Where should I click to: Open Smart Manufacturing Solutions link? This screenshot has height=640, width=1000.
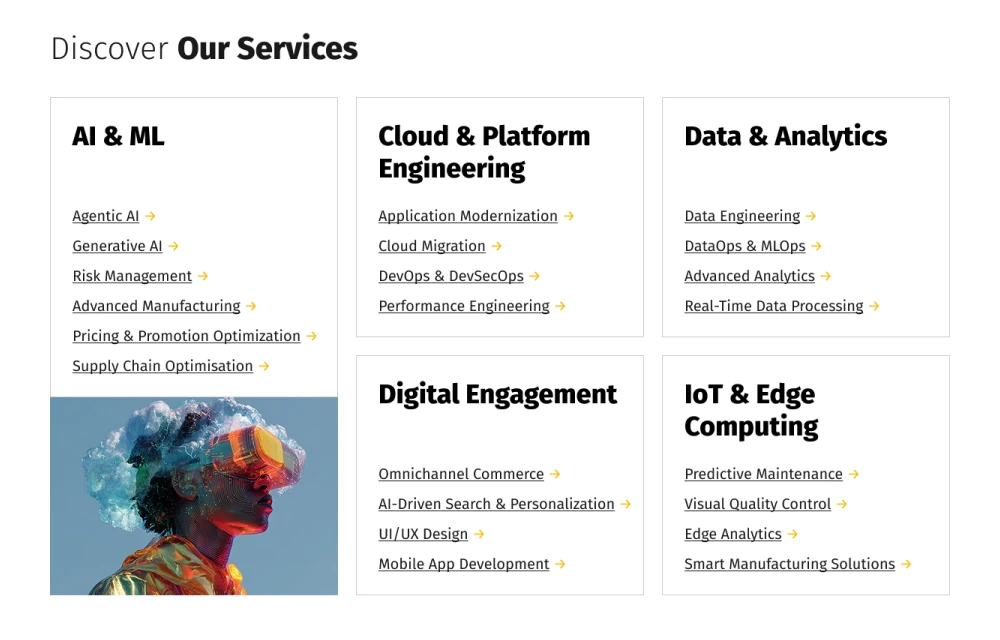[790, 564]
